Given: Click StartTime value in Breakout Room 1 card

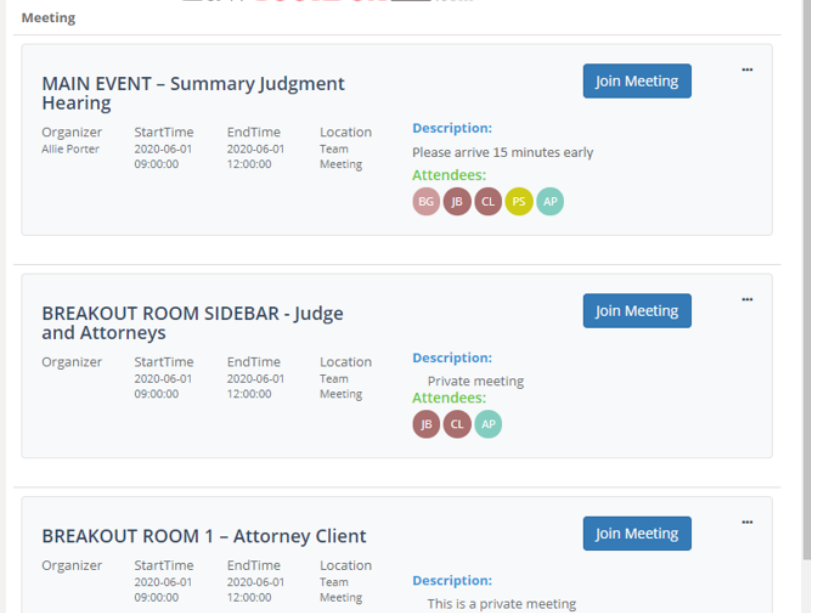Looking at the screenshot, I should tap(163, 590).
